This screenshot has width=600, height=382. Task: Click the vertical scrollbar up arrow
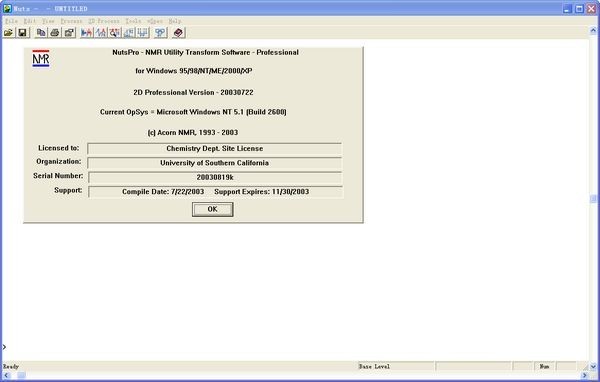tap(593, 30)
